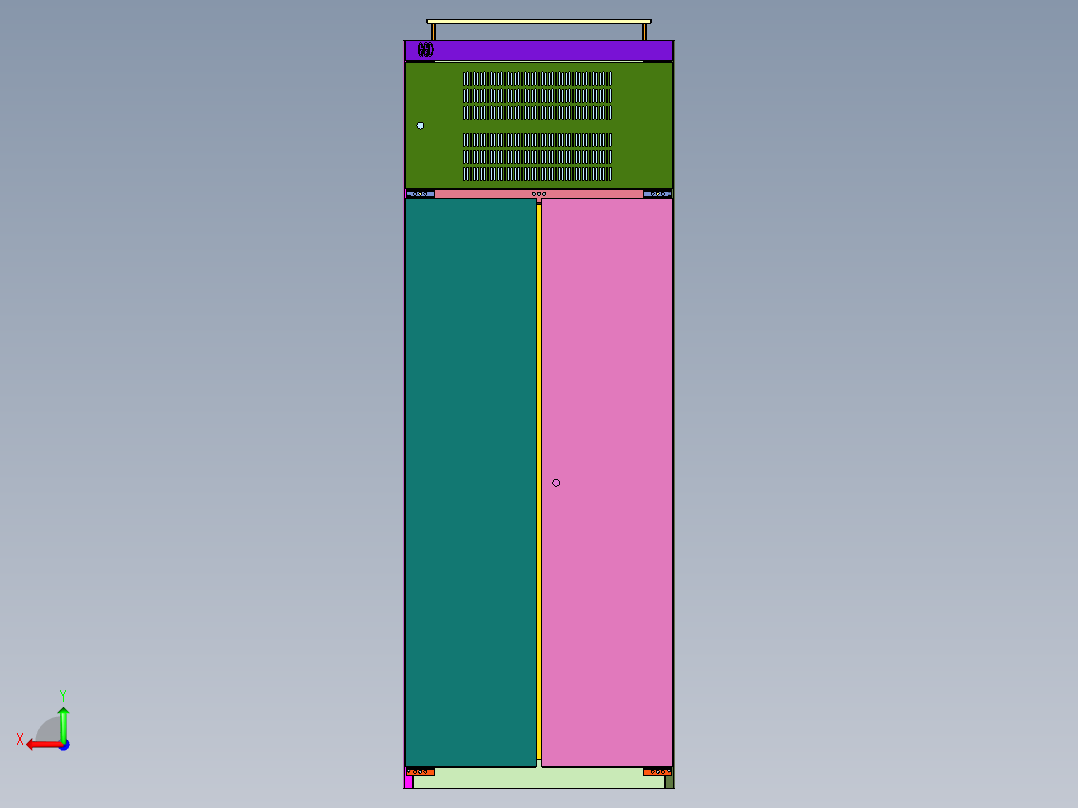1078x808 pixels.
Task: Select the logo on the purple strip
Action: [426, 50]
